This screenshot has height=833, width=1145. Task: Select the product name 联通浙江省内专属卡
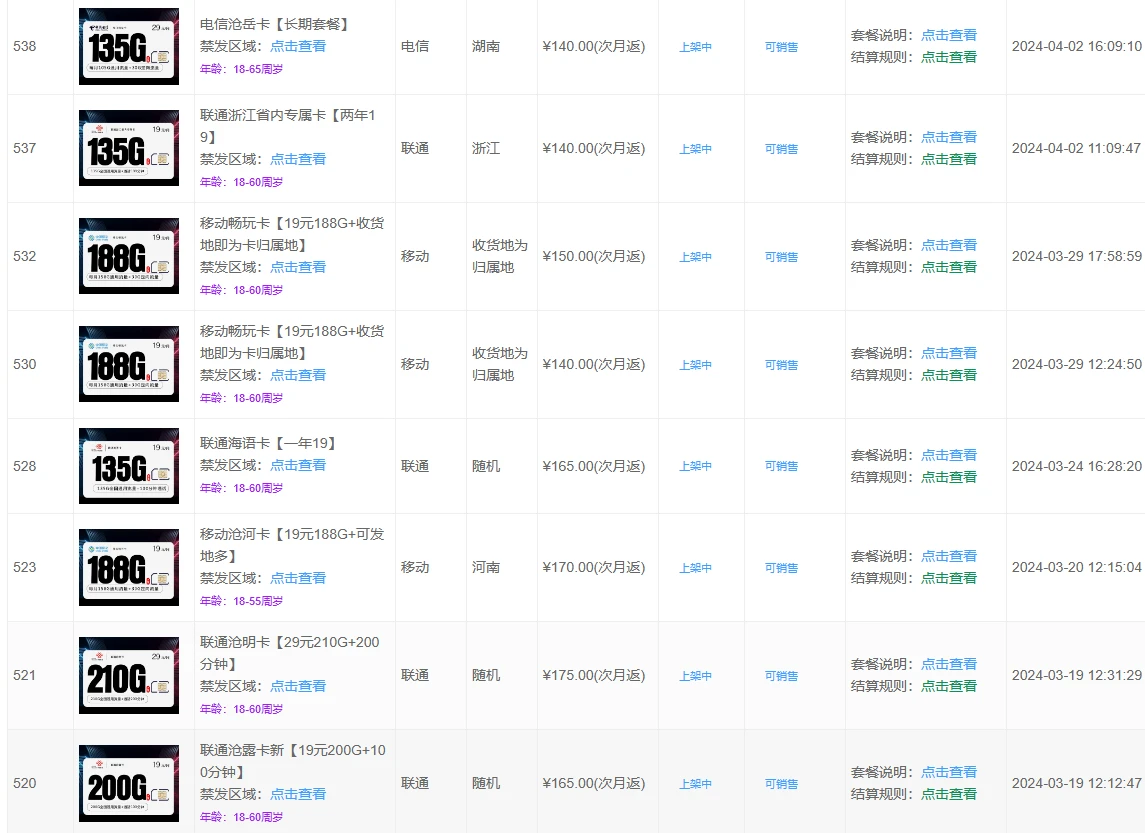[x=263, y=115]
